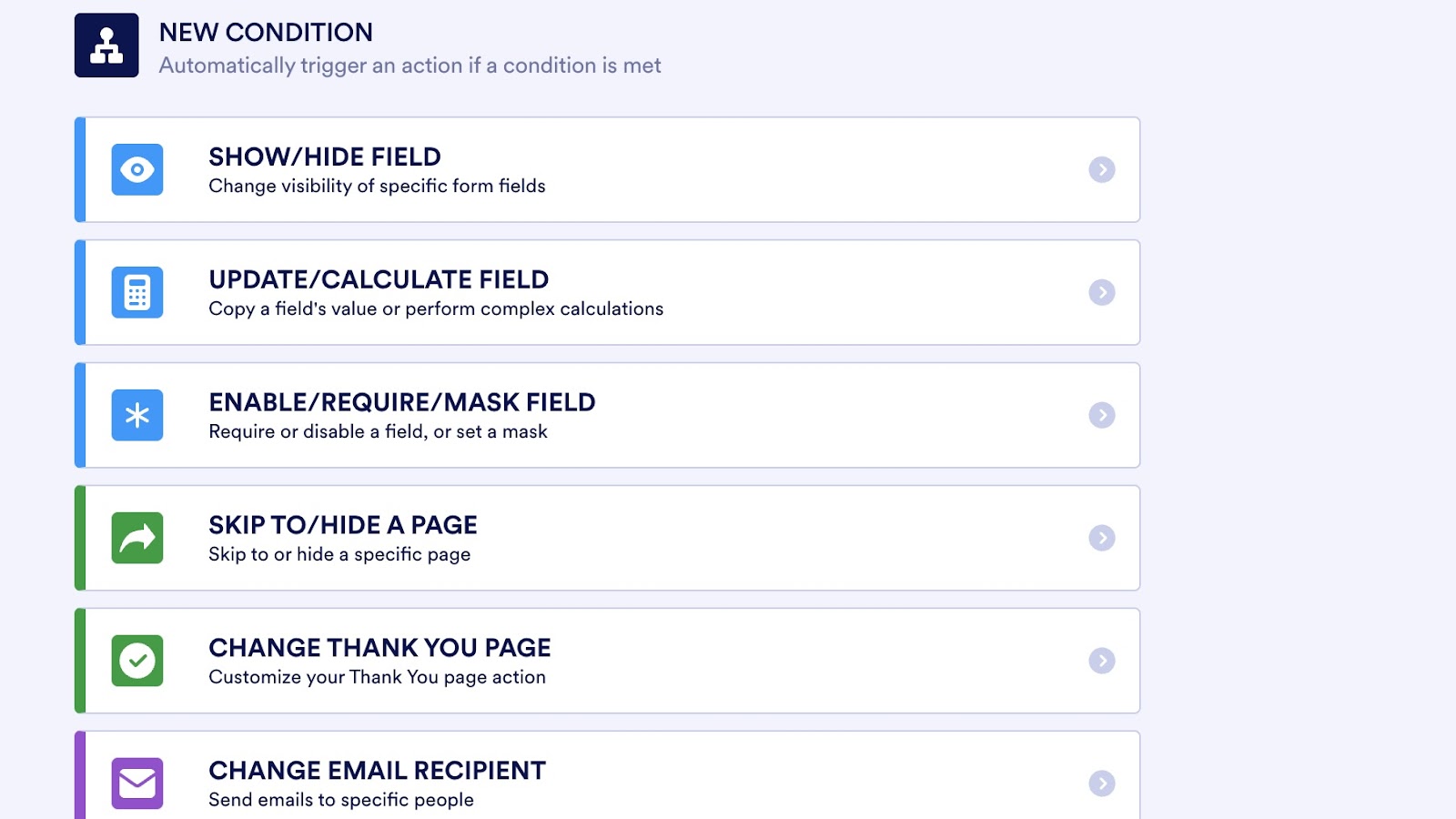Select the UPDATE/CALCULATE FIELD condition title
Viewport: 1456px width, 819px height.
coord(379,279)
